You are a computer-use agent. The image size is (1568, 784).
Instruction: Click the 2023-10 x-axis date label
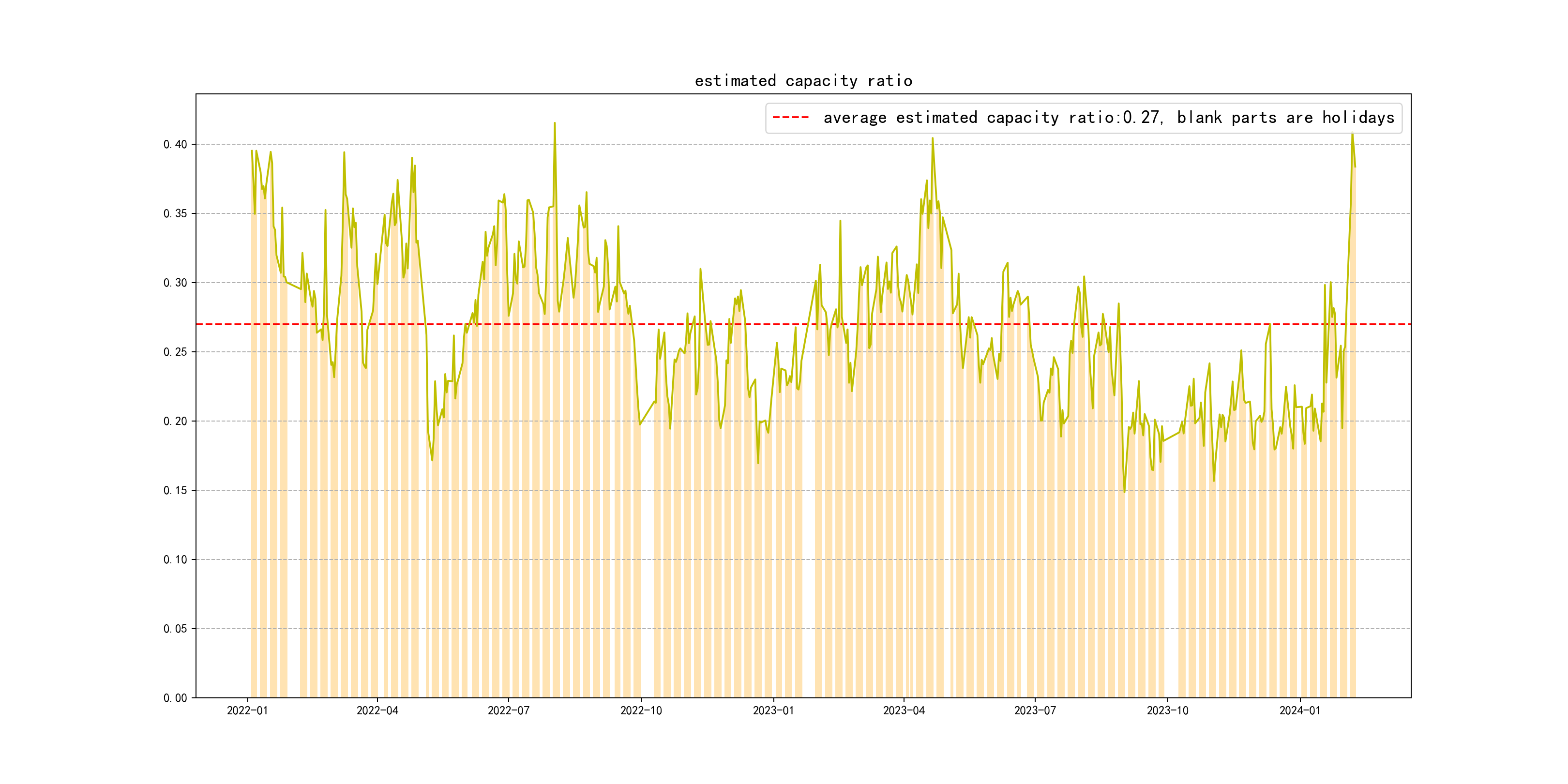coord(1167,710)
